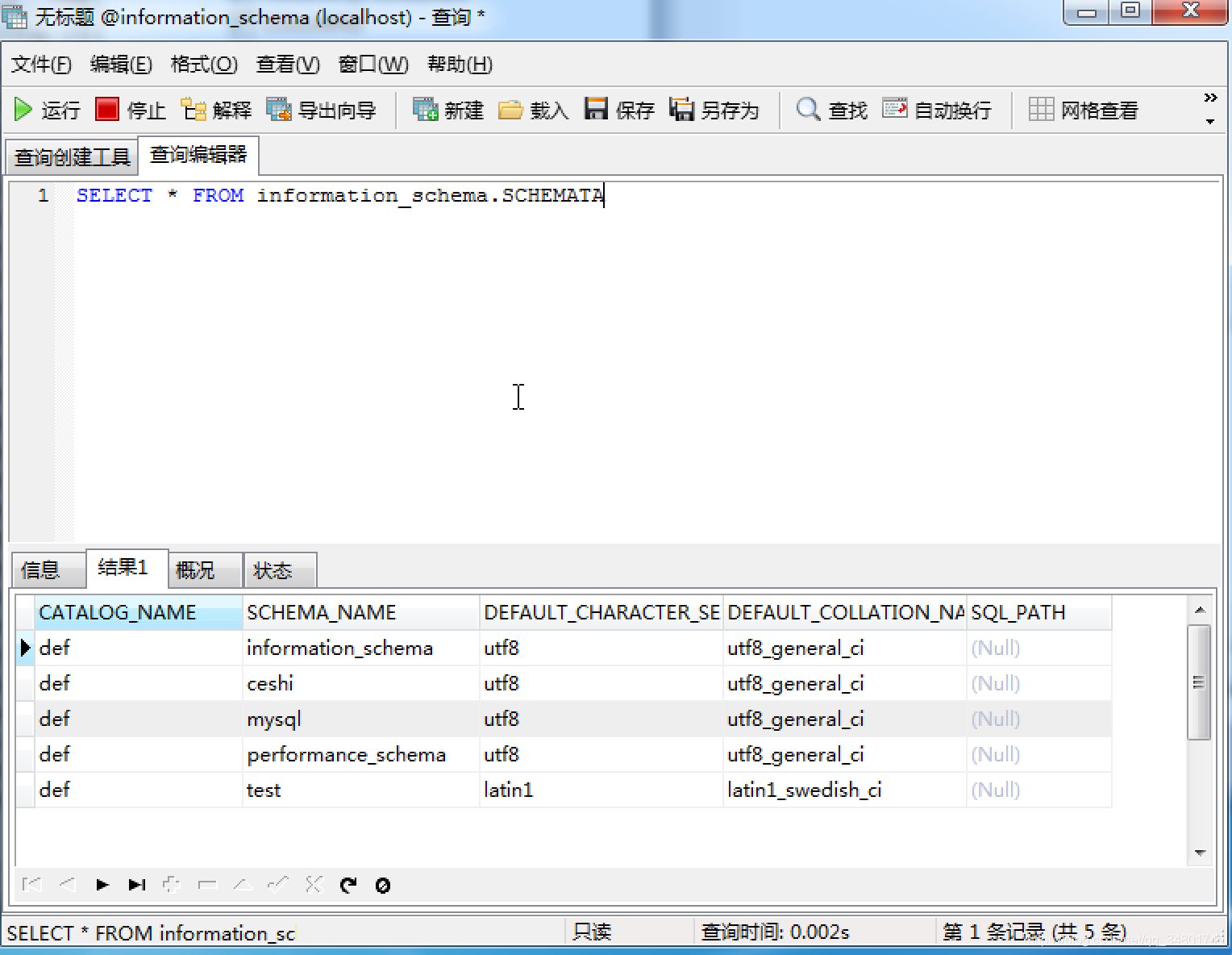The height and width of the screenshot is (955, 1232).
Task: Open Find with the magnifier icon
Action: [x=808, y=109]
